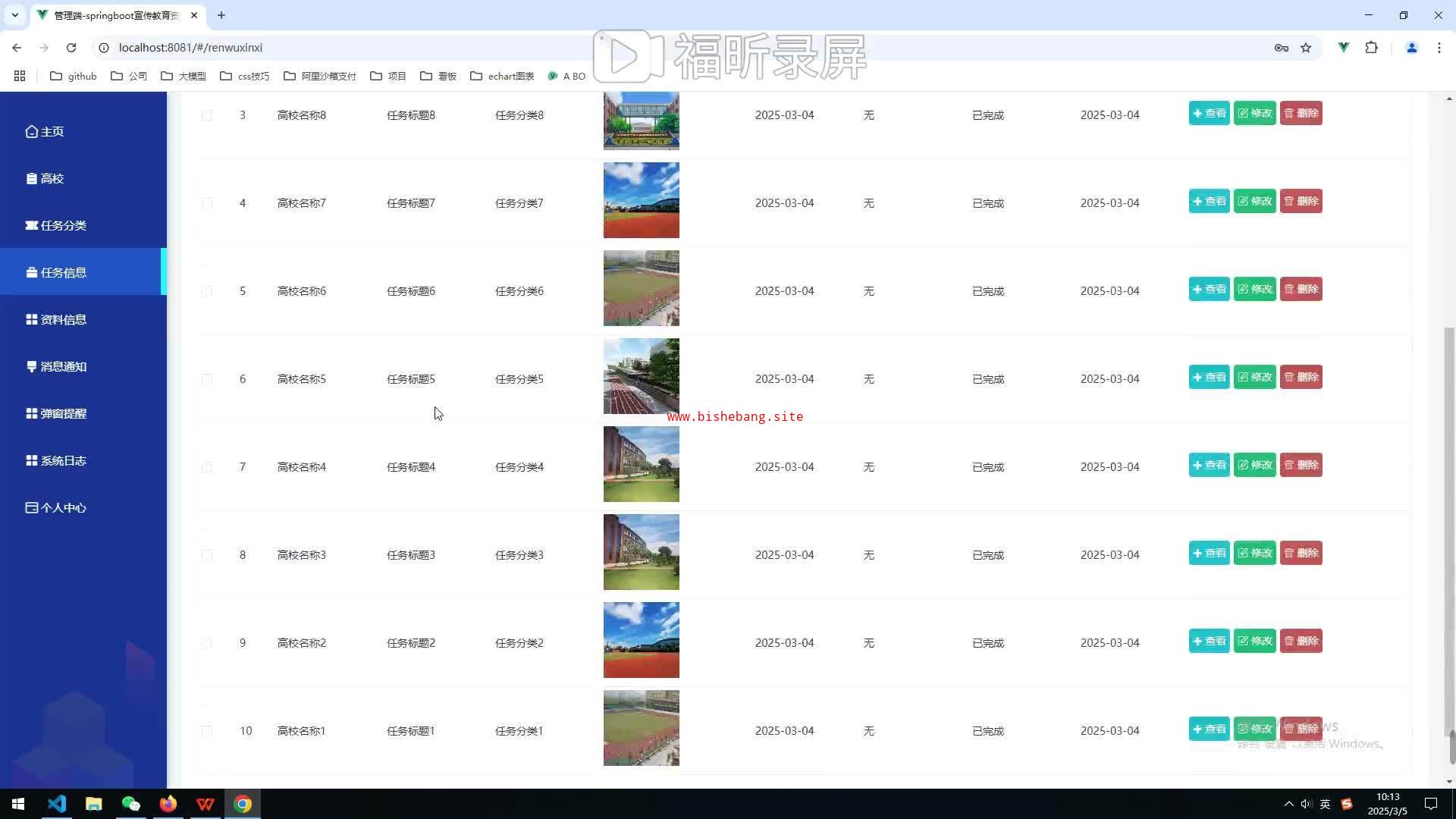Tick checkbox for row 3 高校名称8
The height and width of the screenshot is (819, 1456).
coord(207,115)
